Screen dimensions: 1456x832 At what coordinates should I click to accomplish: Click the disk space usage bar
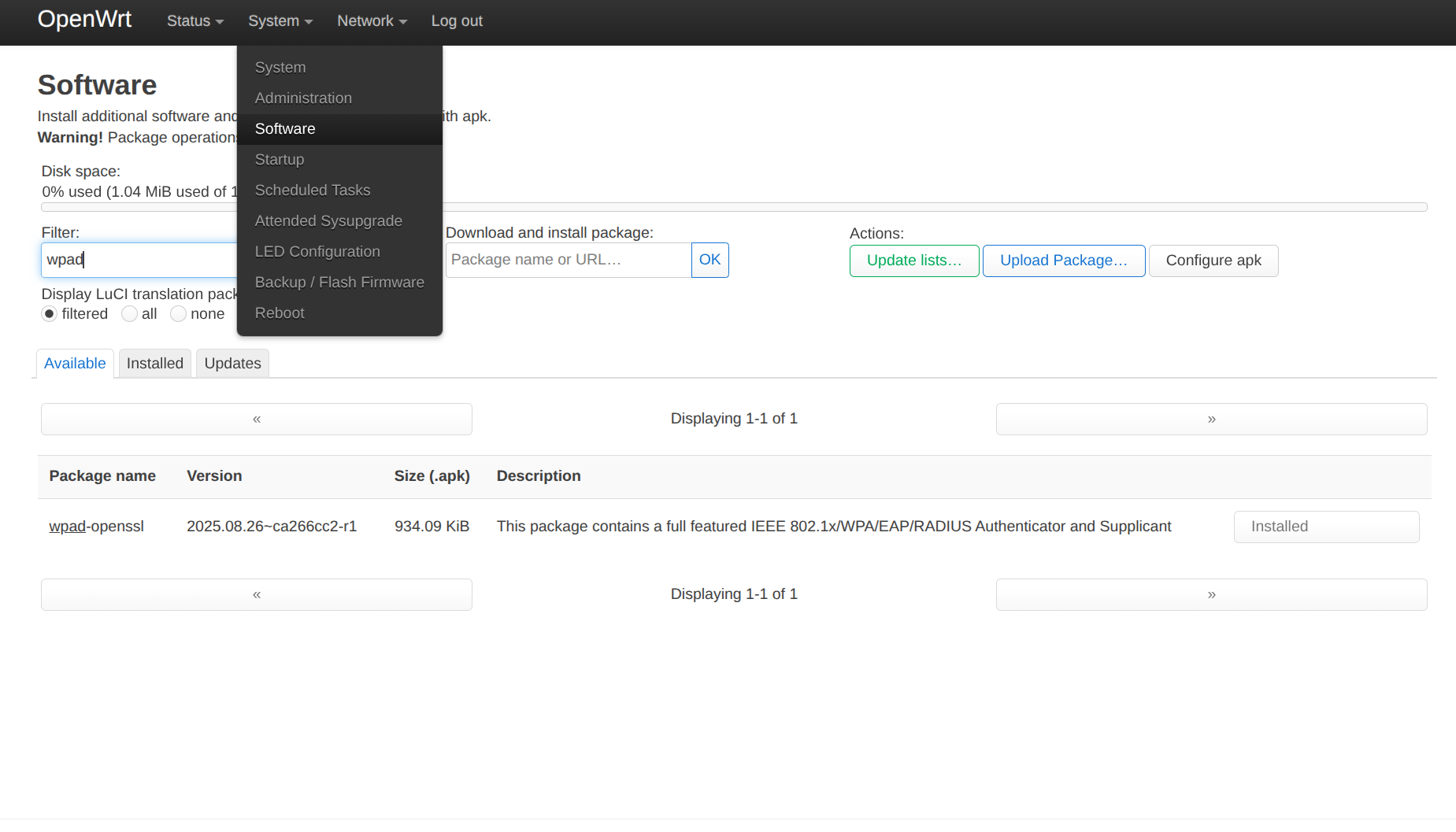[734, 208]
